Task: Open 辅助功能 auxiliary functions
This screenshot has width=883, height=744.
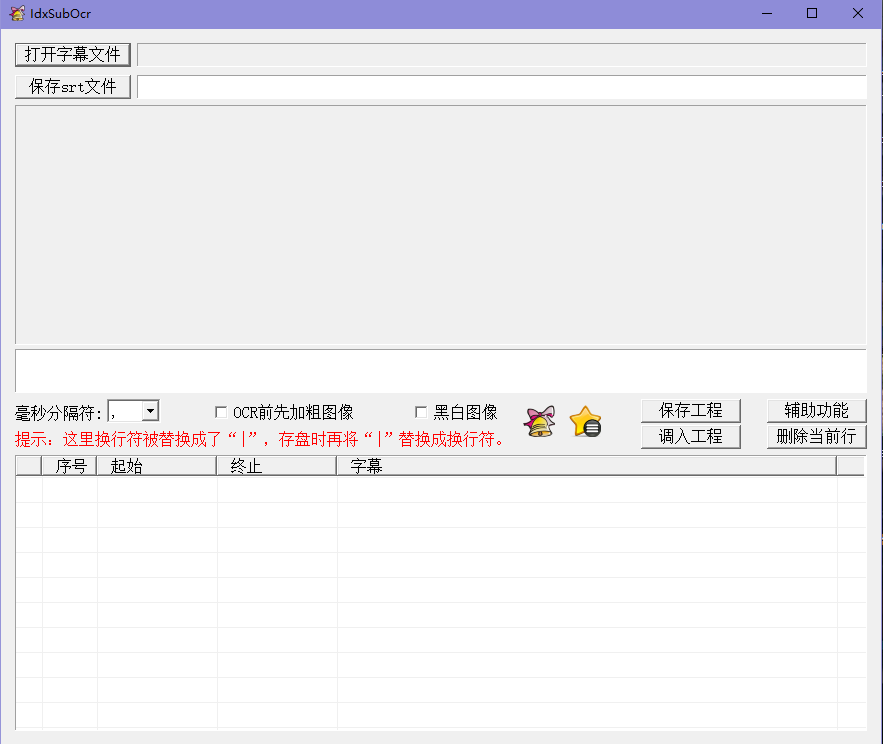Action: coord(816,410)
